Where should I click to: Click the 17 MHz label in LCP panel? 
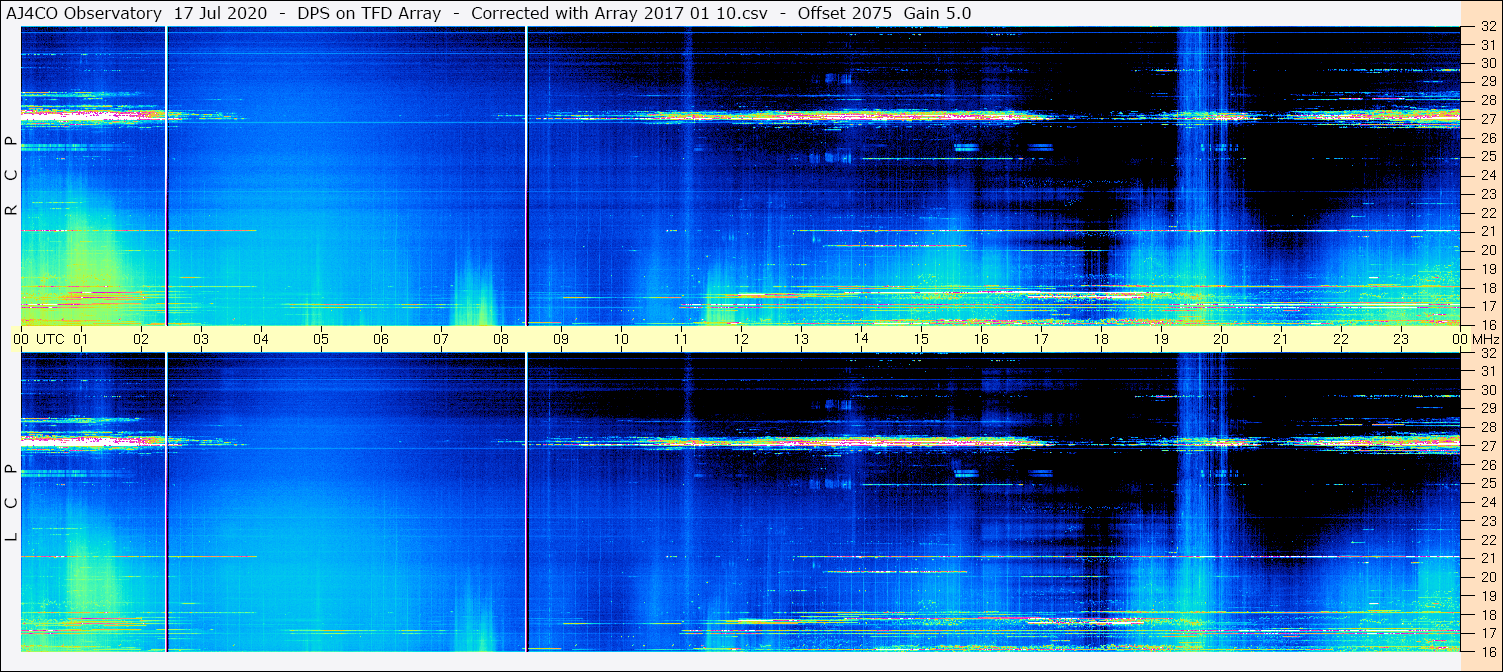coord(1488,633)
